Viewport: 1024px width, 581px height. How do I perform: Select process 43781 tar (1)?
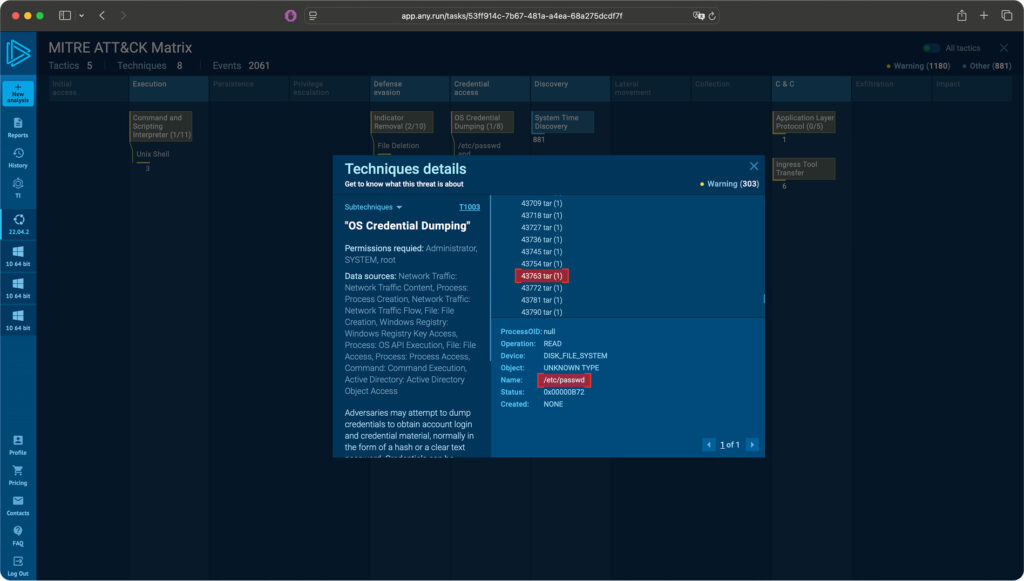coord(541,300)
